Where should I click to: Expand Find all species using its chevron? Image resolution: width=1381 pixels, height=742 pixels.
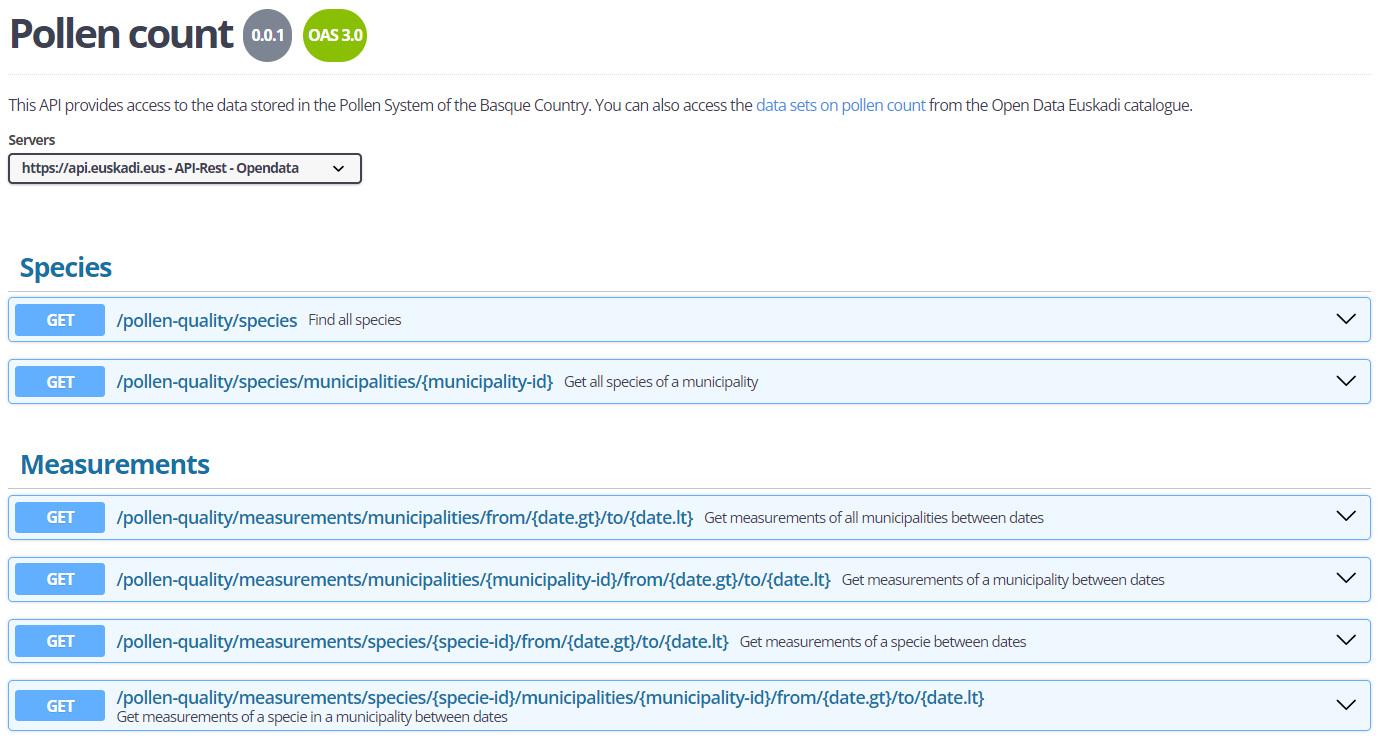pyautogui.click(x=1346, y=320)
